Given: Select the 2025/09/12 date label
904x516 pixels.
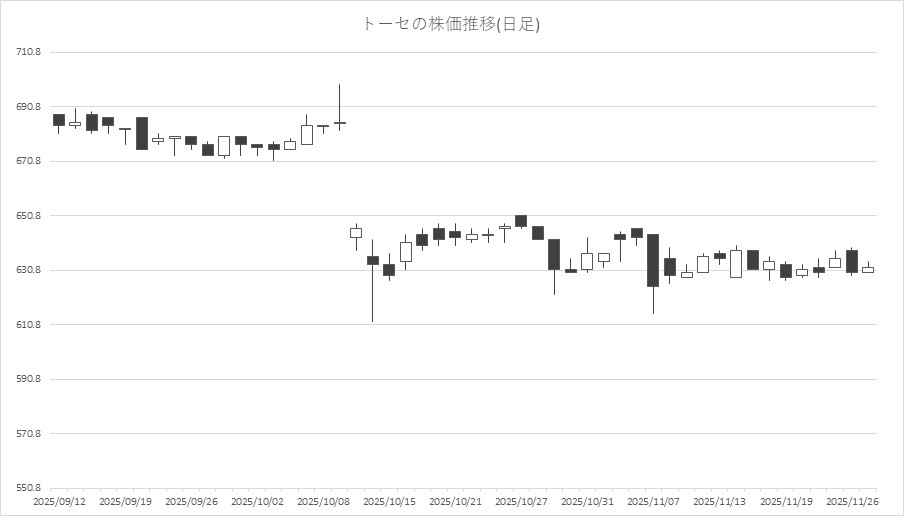Looking at the screenshot, I should (59, 501).
